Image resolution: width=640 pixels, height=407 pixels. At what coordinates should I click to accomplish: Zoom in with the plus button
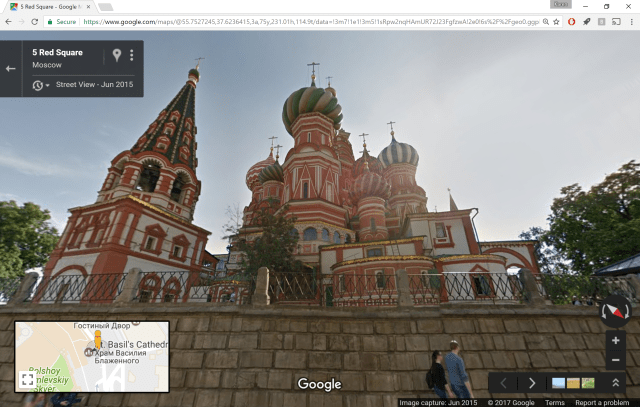coord(615,341)
